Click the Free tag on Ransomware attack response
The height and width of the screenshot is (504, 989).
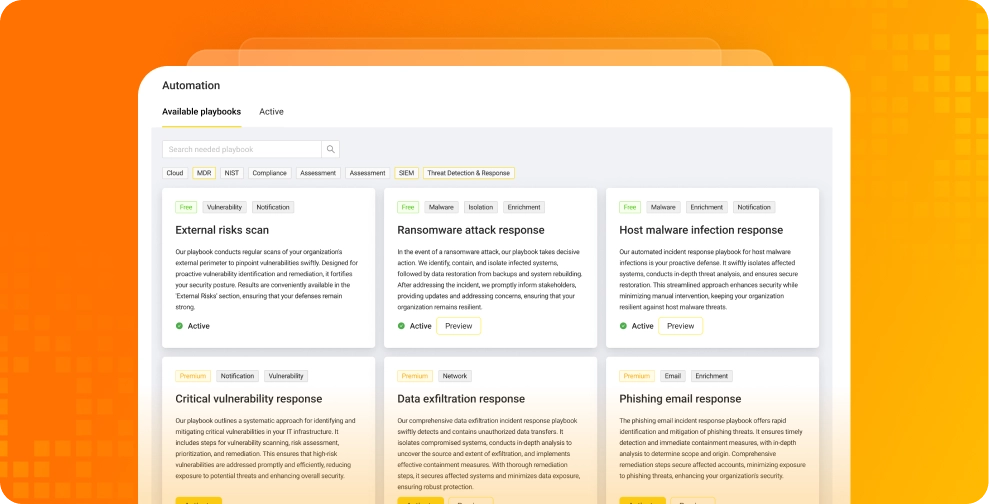click(408, 207)
